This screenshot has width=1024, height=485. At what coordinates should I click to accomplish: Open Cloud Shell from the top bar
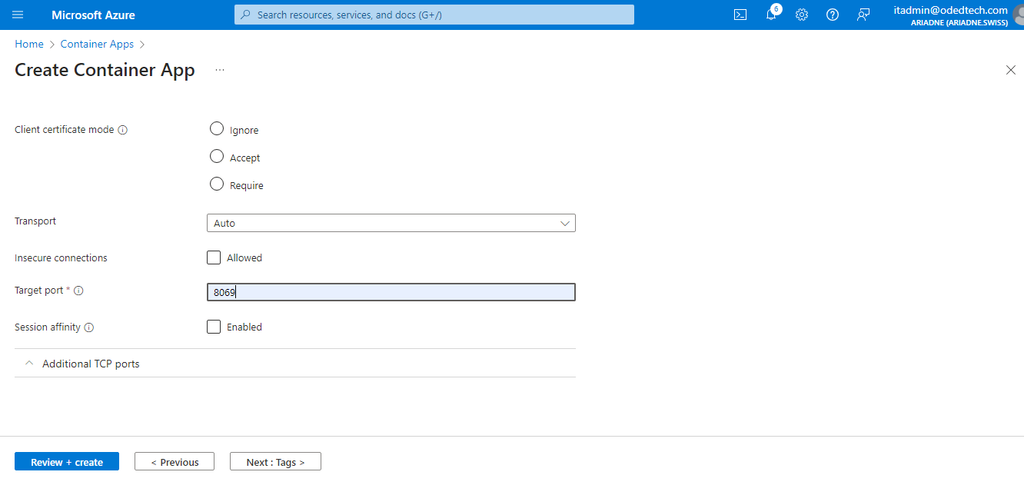740,15
